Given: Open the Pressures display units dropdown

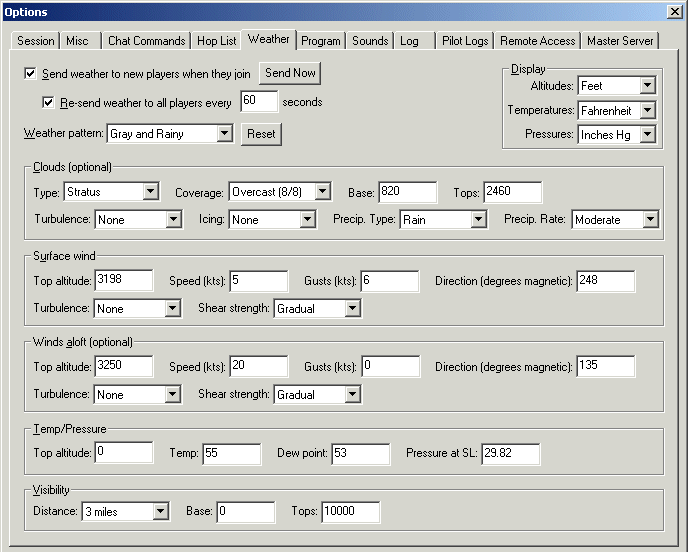Looking at the screenshot, I should click(x=616, y=134).
